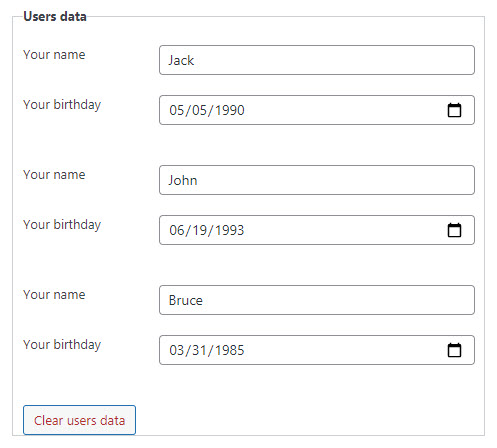This screenshot has height=448, width=497.
Task: Click Your name label beside Jack
Action: pyautogui.click(x=54, y=55)
